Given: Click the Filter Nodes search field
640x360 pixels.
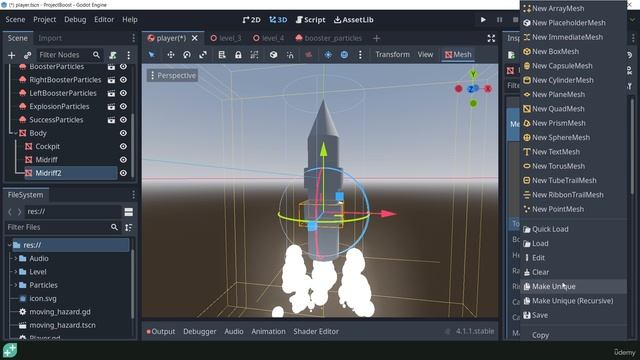Looking at the screenshot, I should (70, 55).
